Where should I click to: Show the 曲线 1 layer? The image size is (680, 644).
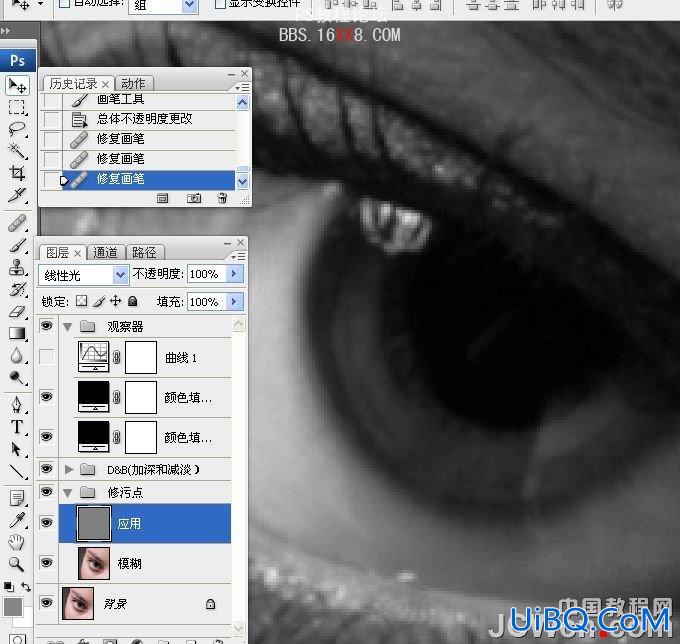pos(47,357)
